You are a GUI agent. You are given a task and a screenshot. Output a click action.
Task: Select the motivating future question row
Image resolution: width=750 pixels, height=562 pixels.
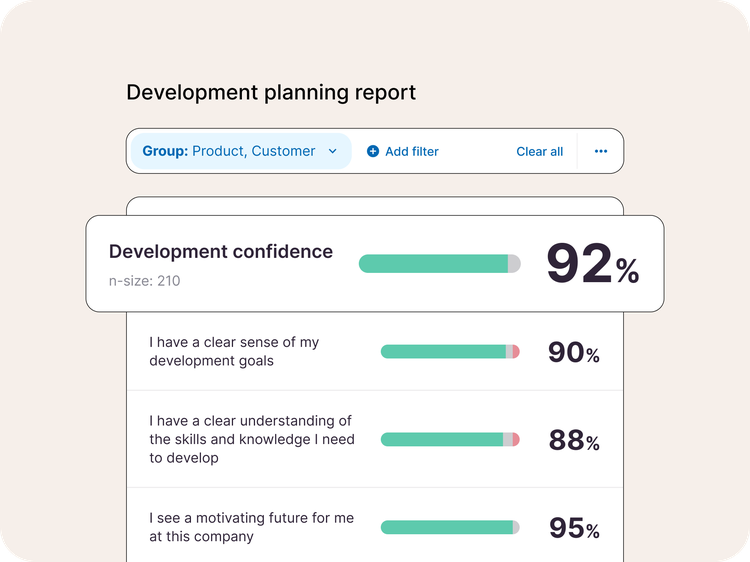click(x=251, y=527)
